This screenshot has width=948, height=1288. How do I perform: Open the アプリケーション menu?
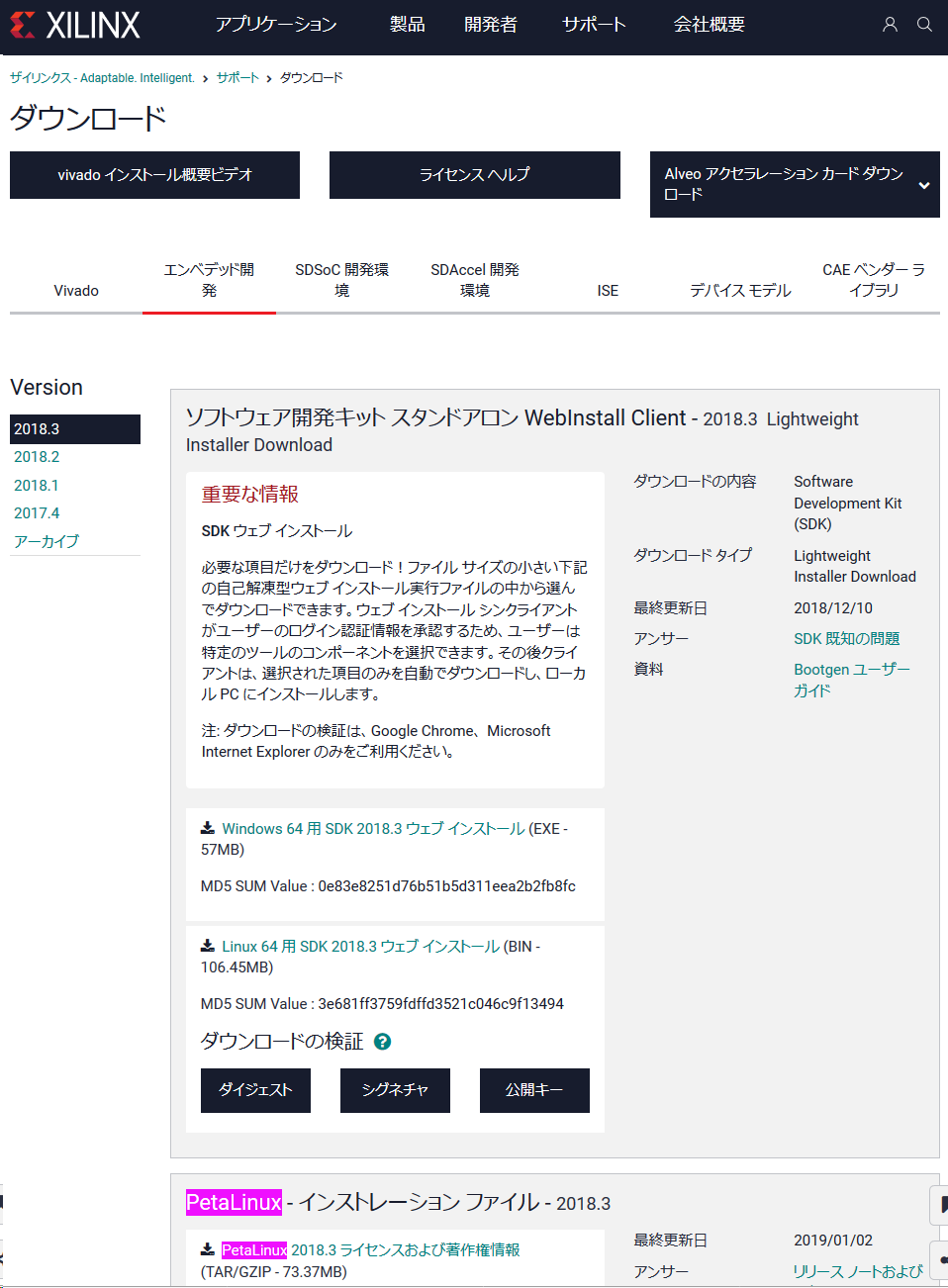click(276, 25)
